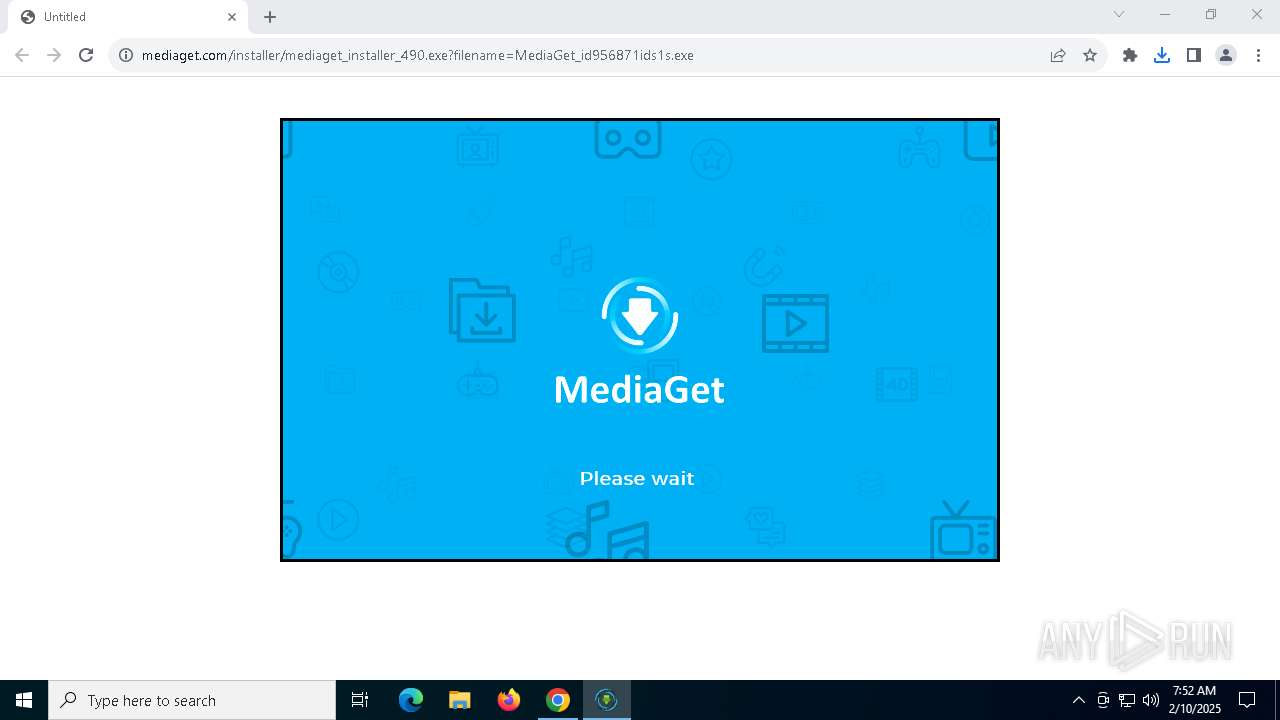This screenshot has width=1280, height=720.
Task: Switch to Chrome on the taskbar
Action: (x=558, y=700)
